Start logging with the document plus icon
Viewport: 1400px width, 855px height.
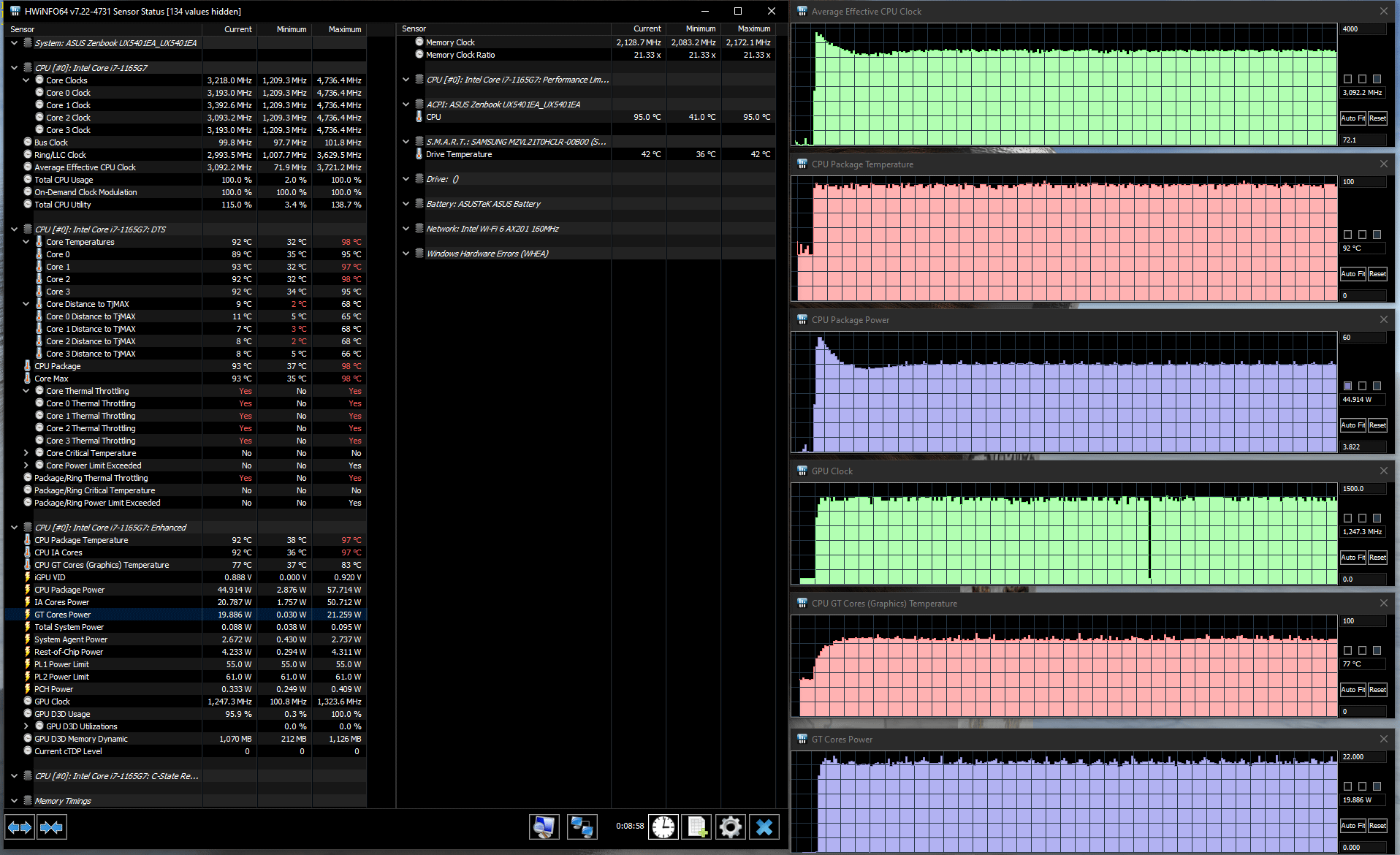(x=697, y=826)
